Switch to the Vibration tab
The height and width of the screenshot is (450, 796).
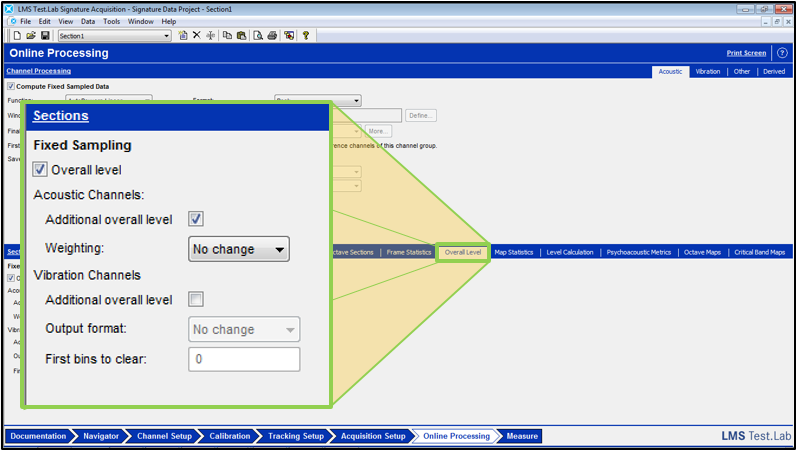[x=708, y=72]
